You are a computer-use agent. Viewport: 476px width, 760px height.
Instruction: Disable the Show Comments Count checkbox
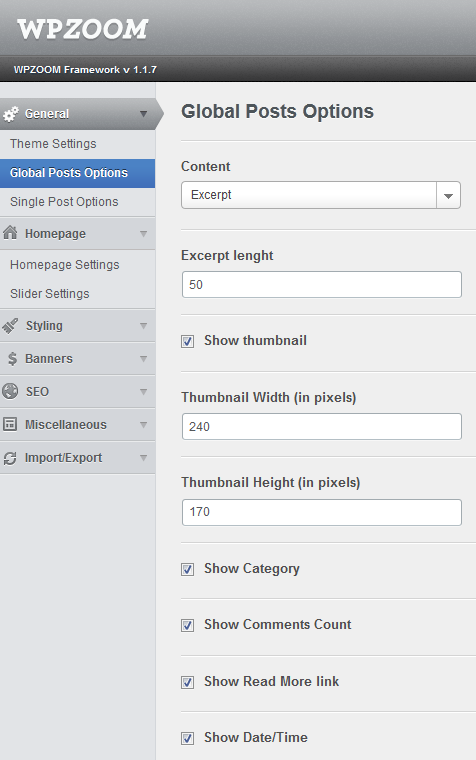coord(188,625)
